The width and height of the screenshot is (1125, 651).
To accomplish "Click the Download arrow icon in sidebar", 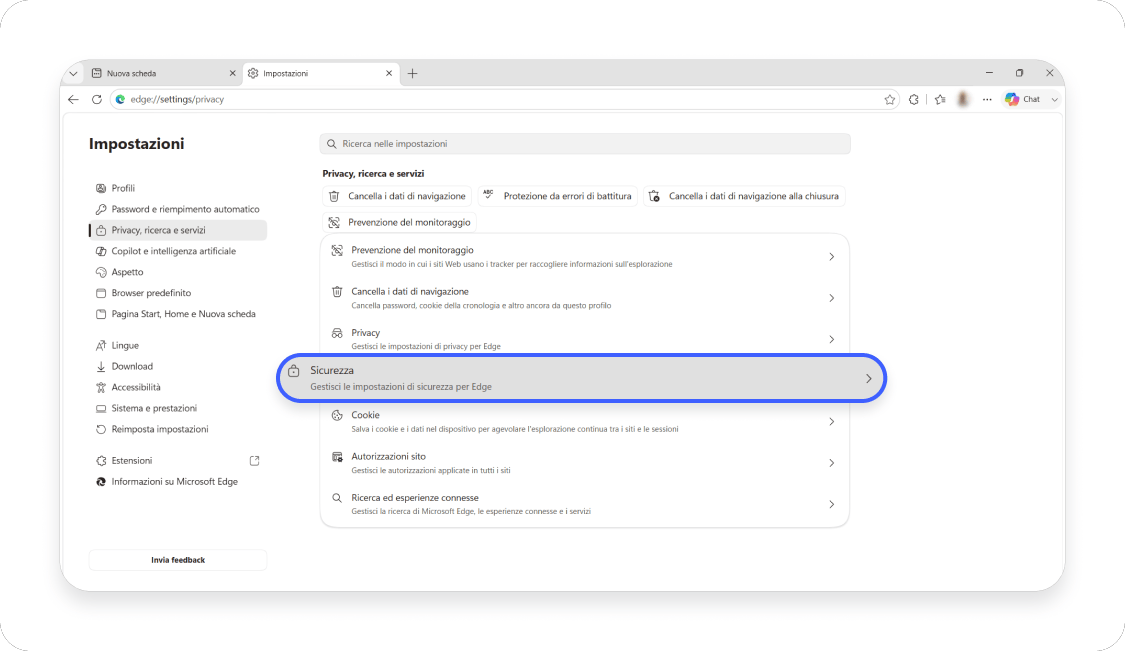I will point(100,366).
